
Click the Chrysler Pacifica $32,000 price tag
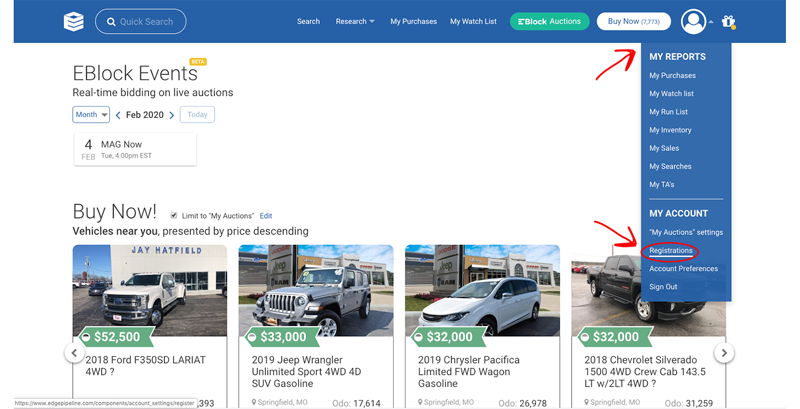pos(449,337)
